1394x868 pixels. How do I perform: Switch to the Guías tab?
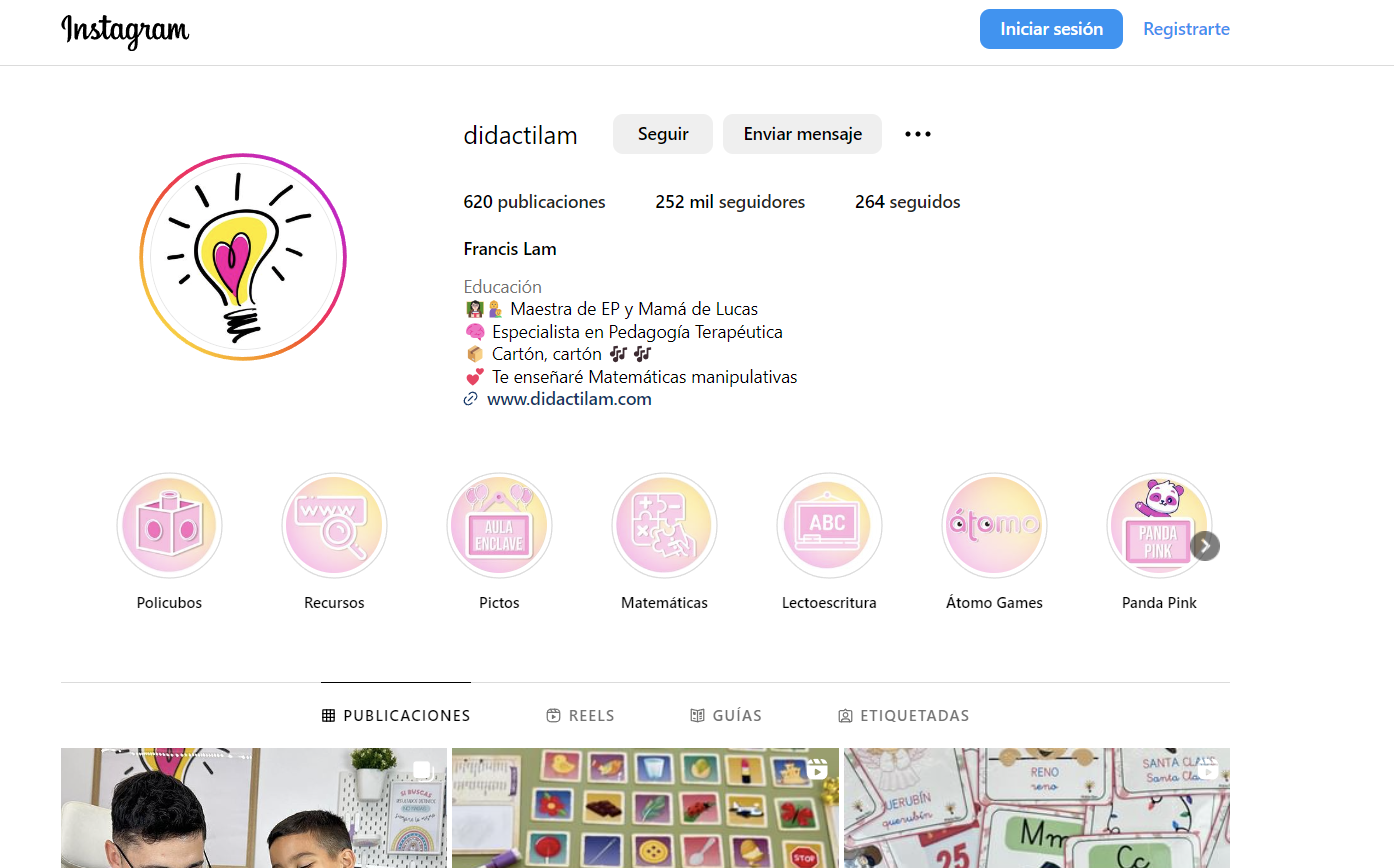pyautogui.click(x=726, y=716)
